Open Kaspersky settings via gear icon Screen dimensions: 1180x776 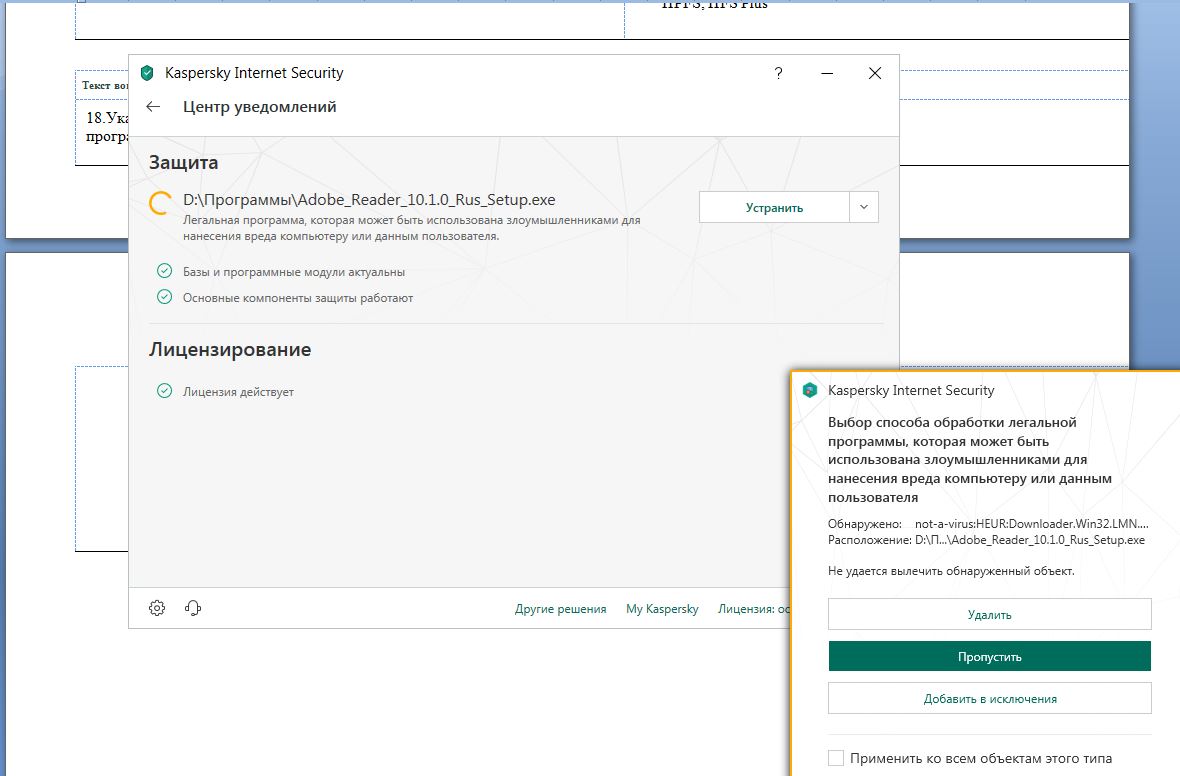pyautogui.click(x=157, y=608)
